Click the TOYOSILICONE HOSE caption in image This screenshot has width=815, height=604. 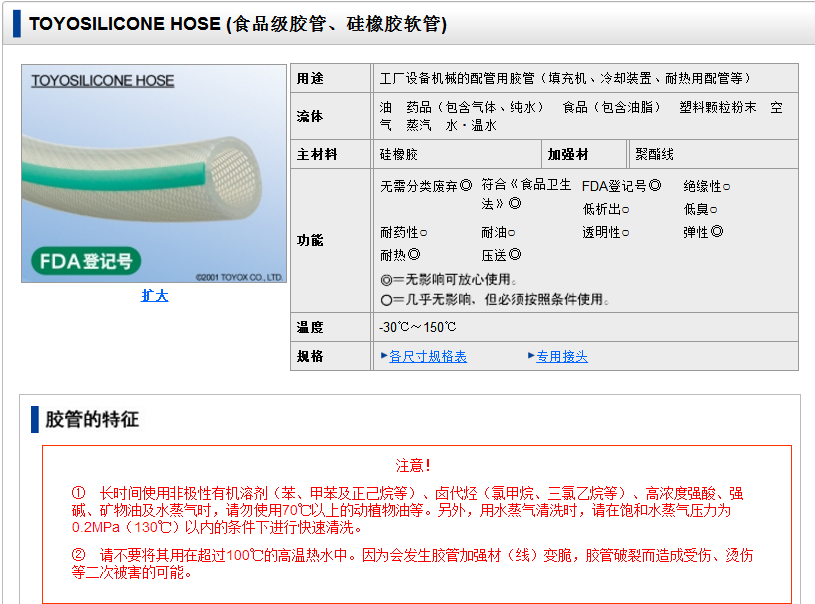tap(102, 81)
